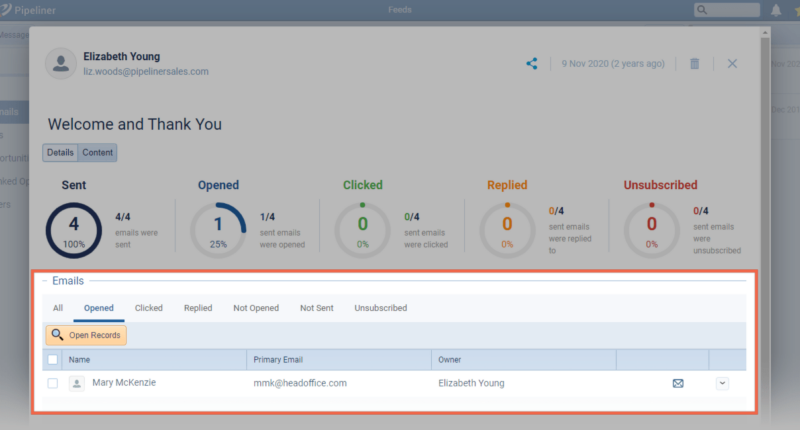This screenshot has width=800, height=430.
Task: Select the Details view button
Action: tap(60, 153)
